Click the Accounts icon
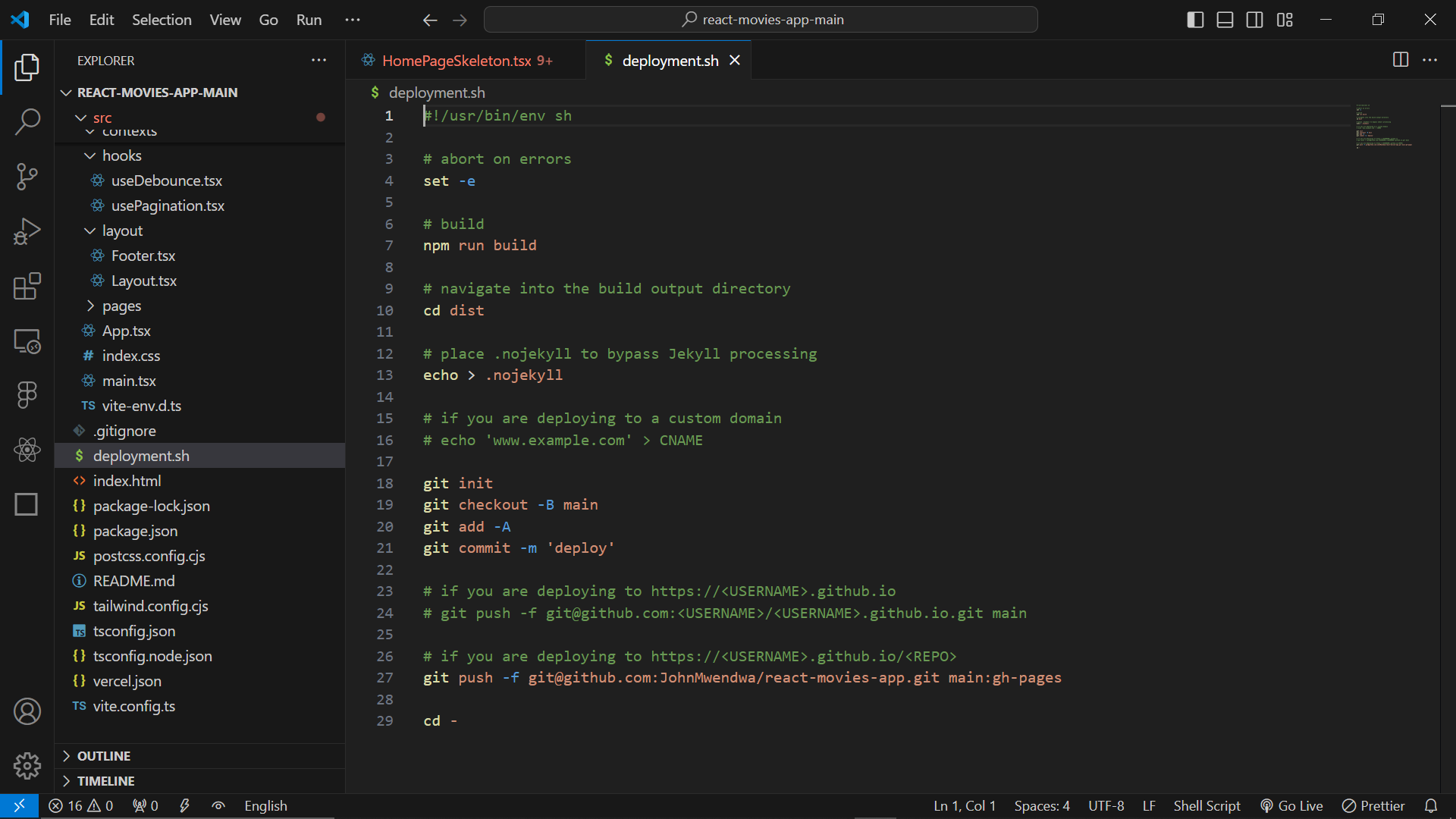The width and height of the screenshot is (1456, 819). (27, 711)
